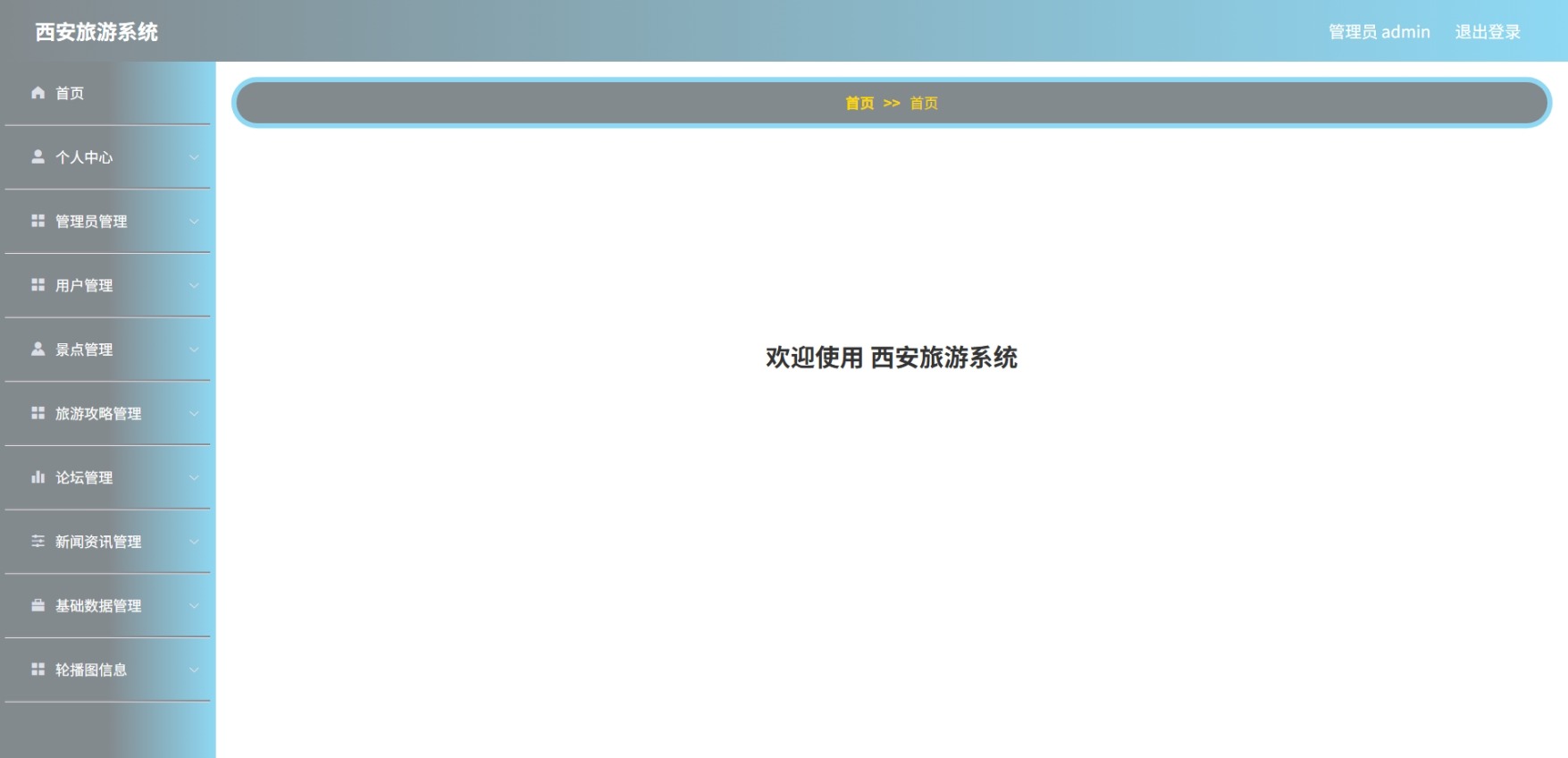1568x758 pixels.
Task: Expand the 轮播图信息 chevron arrow
Action: tap(194, 670)
